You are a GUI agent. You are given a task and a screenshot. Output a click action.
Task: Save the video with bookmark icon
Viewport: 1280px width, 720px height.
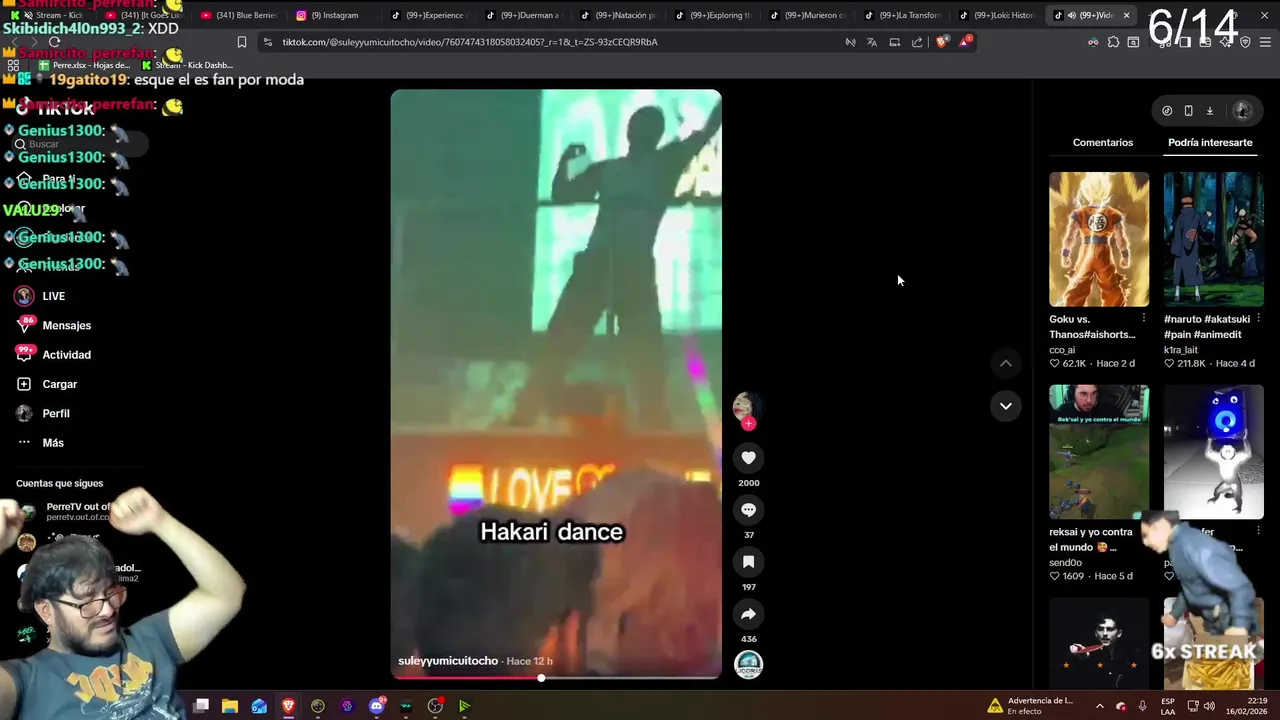(x=748, y=562)
